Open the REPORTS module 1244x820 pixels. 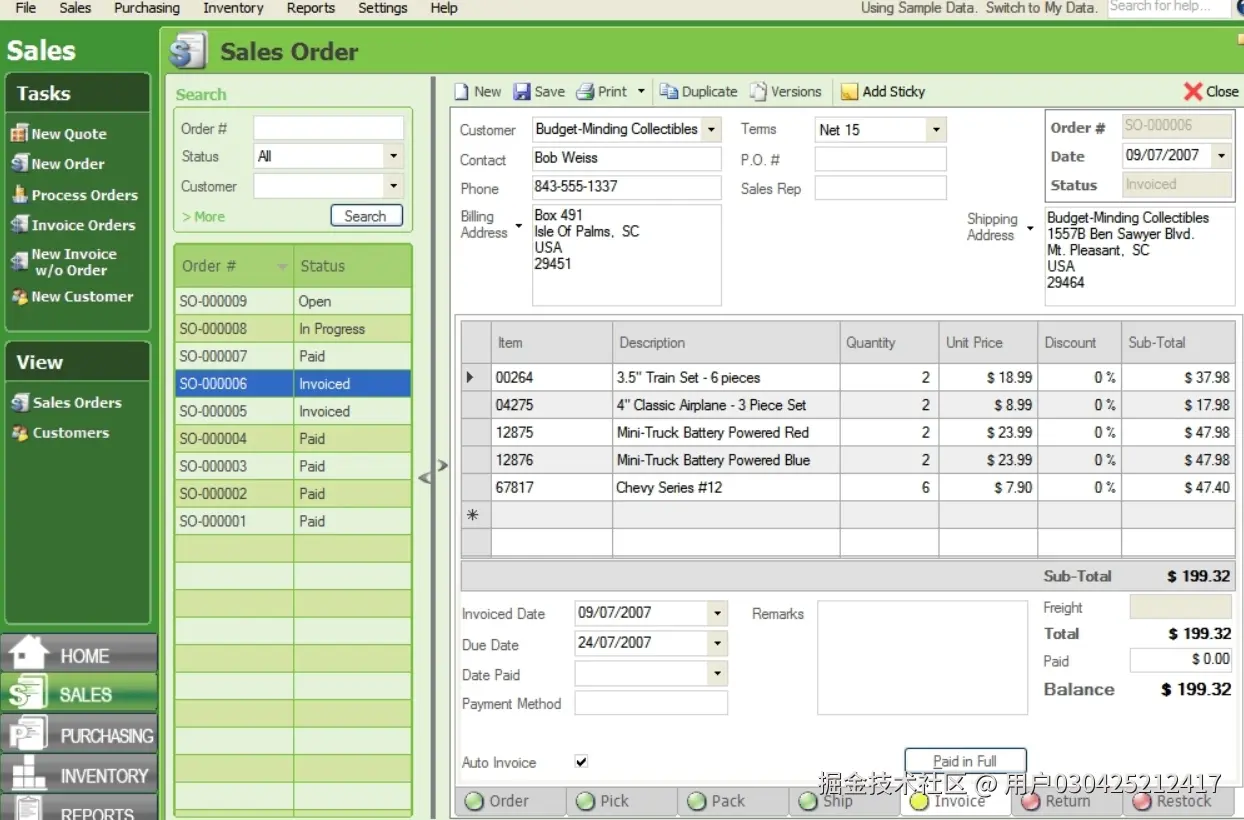79,809
